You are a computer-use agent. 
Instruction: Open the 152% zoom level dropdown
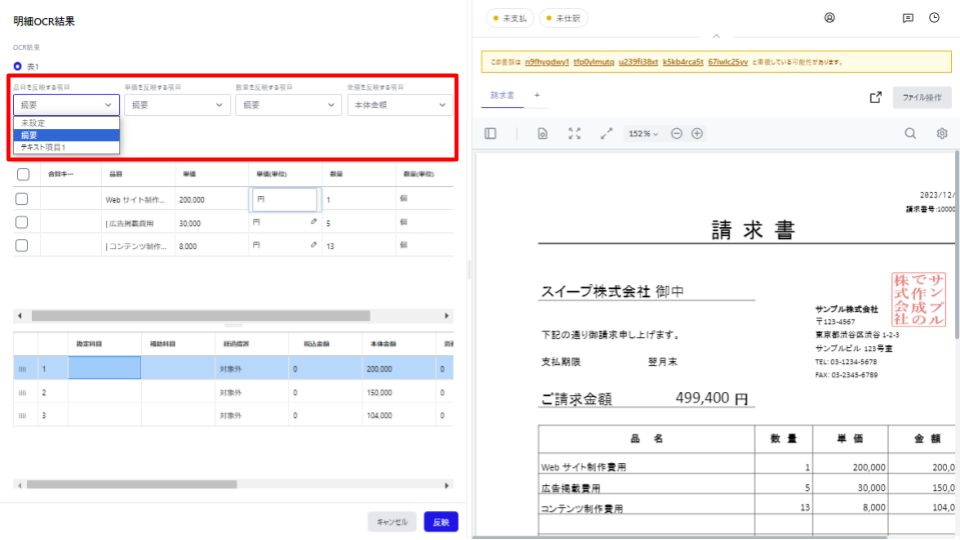(x=643, y=133)
